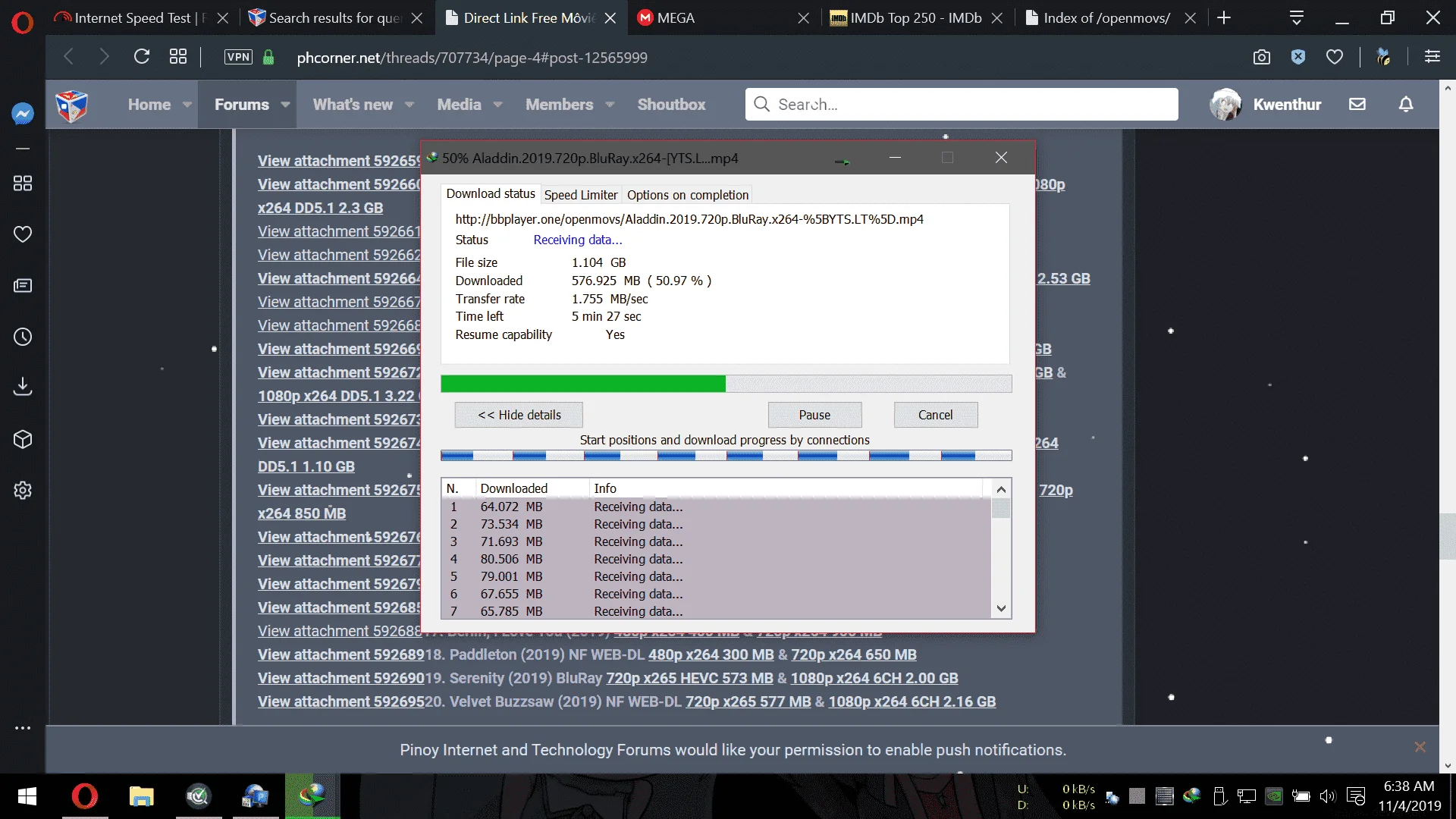1456x819 pixels.
Task: Expand Media menu dropdown arrow
Action: click(x=497, y=105)
